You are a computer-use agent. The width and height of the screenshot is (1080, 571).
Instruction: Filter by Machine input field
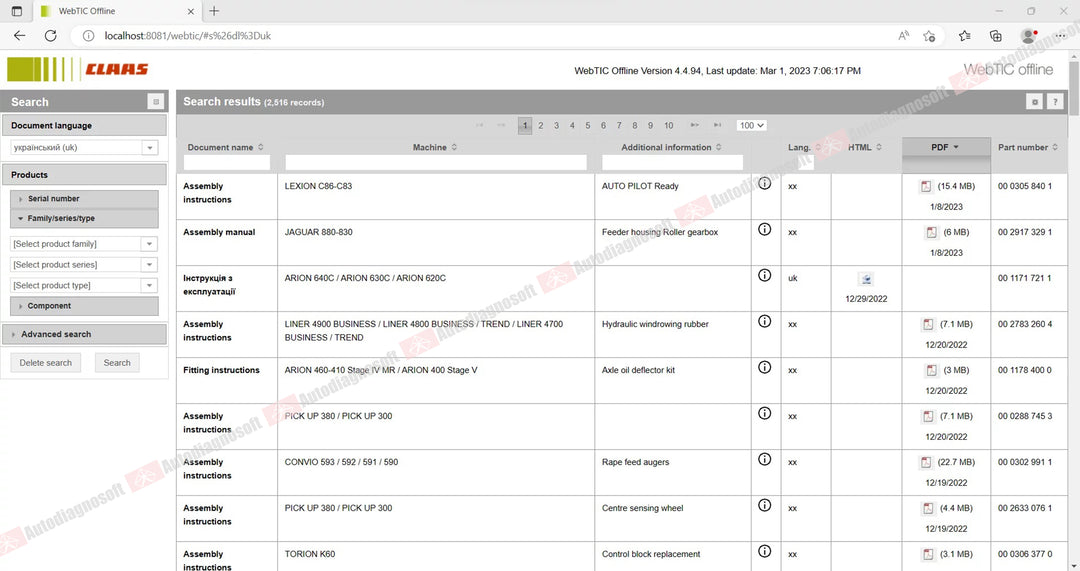[x=436, y=163]
